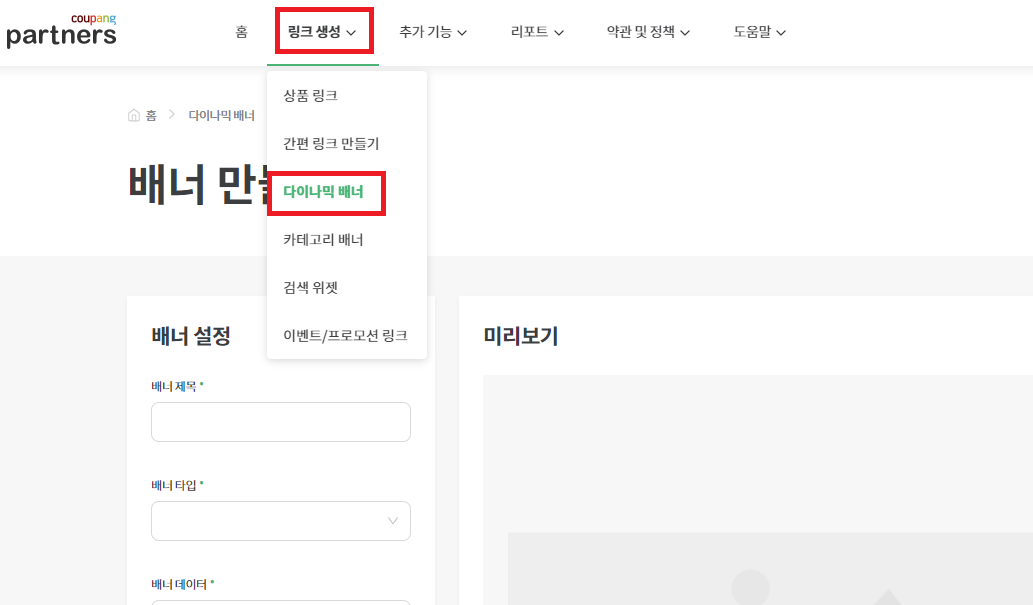Open the 홈 navigation item
1033x605 pixels.
coord(242,32)
